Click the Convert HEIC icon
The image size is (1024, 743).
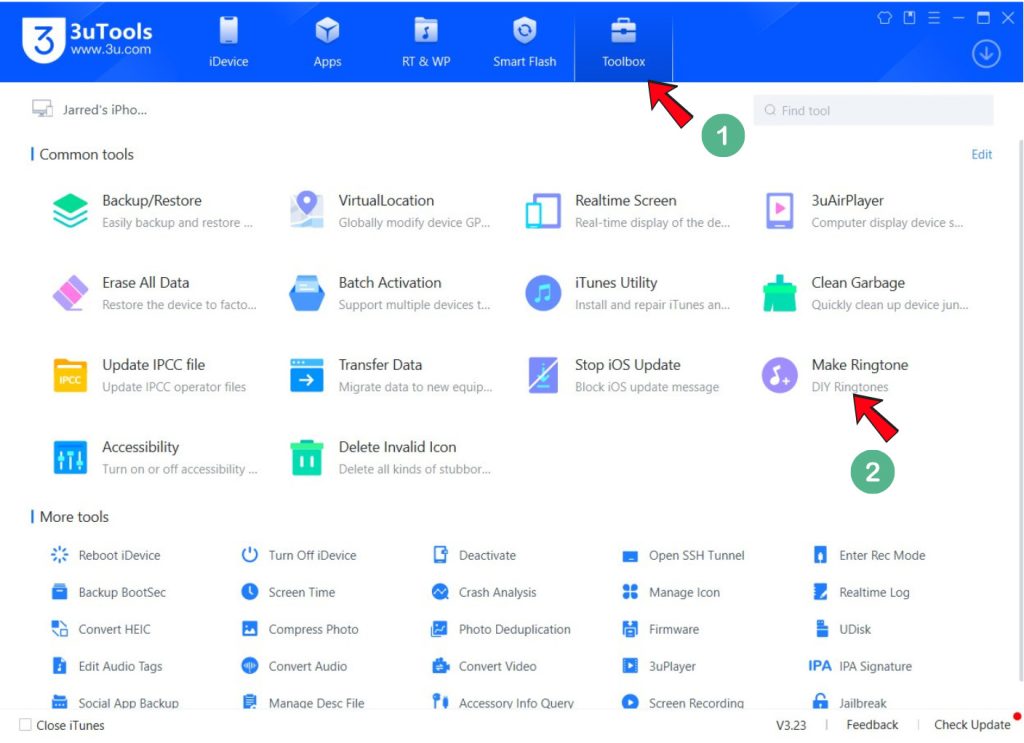tap(59, 629)
